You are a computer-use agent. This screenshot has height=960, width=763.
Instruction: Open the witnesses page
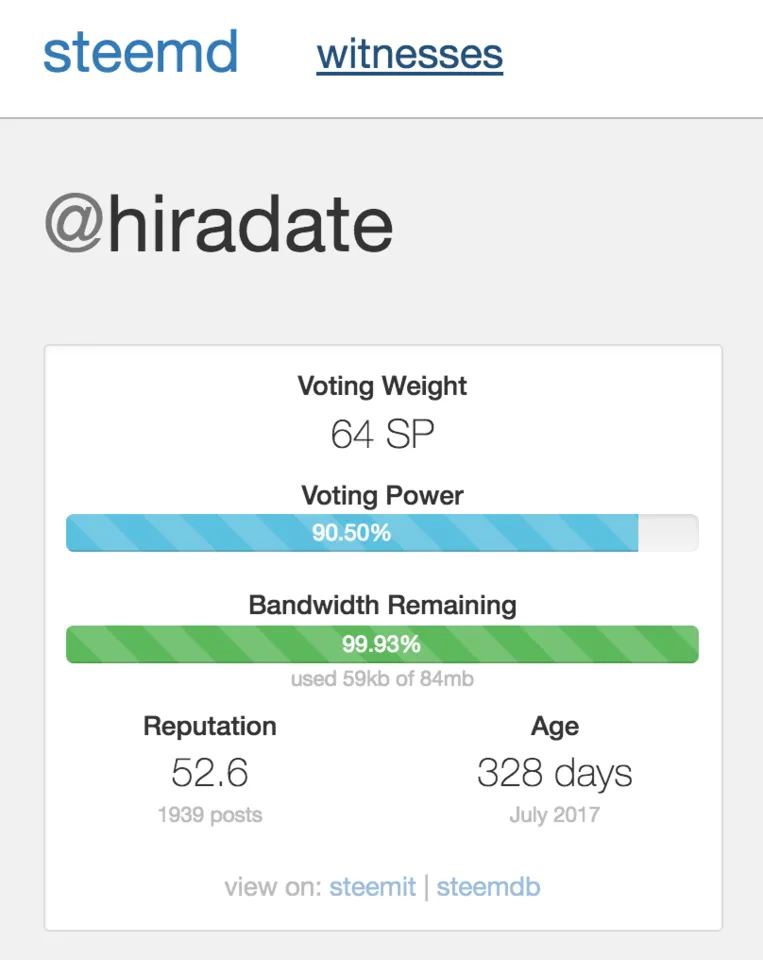click(409, 54)
